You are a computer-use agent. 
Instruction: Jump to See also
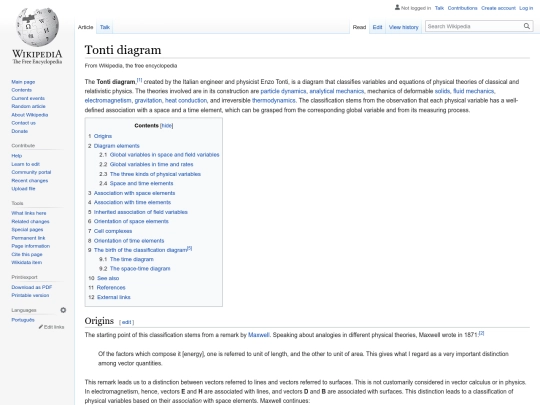coord(108,278)
